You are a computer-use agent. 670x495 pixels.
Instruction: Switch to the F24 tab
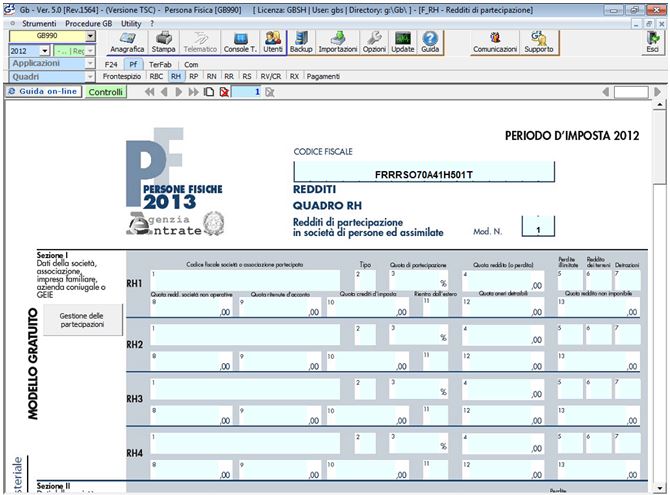point(111,65)
